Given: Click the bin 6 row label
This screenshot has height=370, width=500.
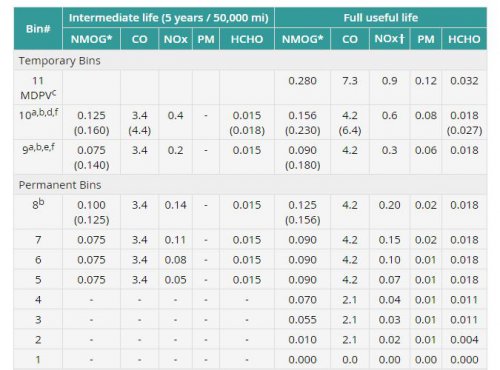Looking at the screenshot, I should 38,260.
